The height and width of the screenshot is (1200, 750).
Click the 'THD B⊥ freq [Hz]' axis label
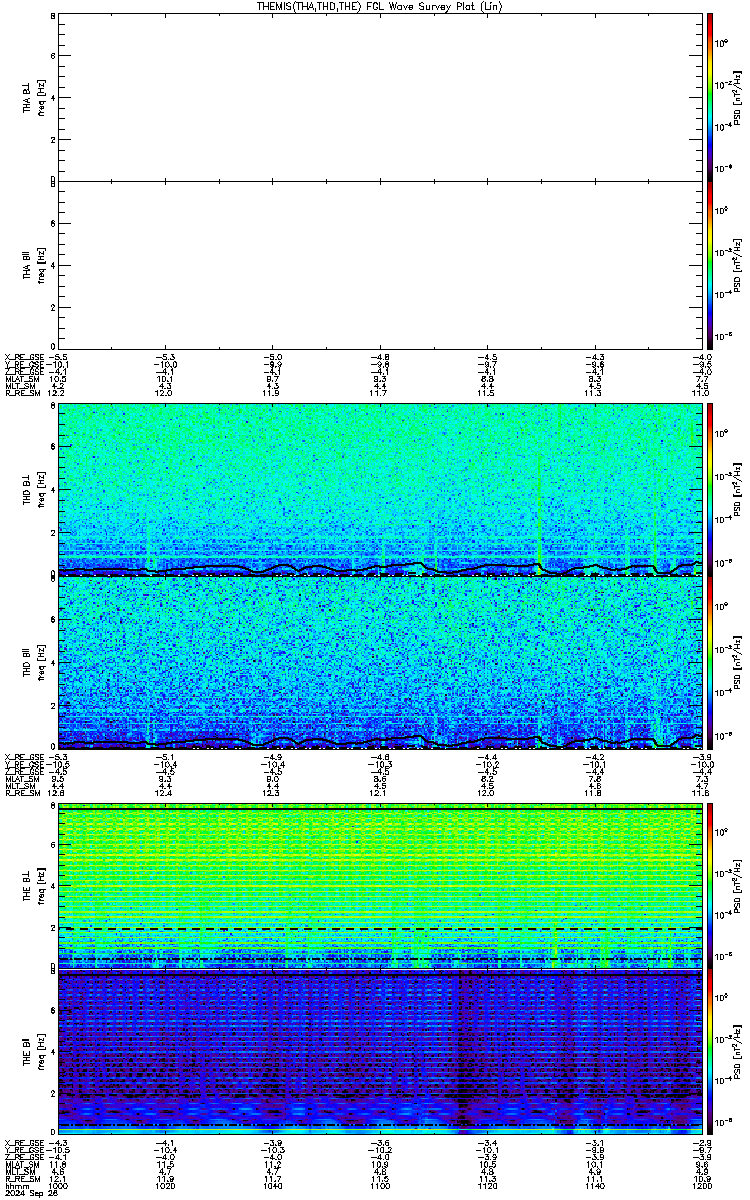pyautogui.click(x=33, y=490)
